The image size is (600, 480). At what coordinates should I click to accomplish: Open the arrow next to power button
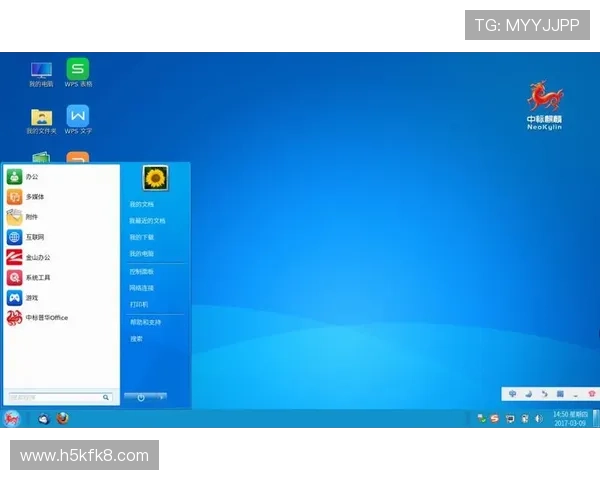pyautogui.click(x=161, y=397)
